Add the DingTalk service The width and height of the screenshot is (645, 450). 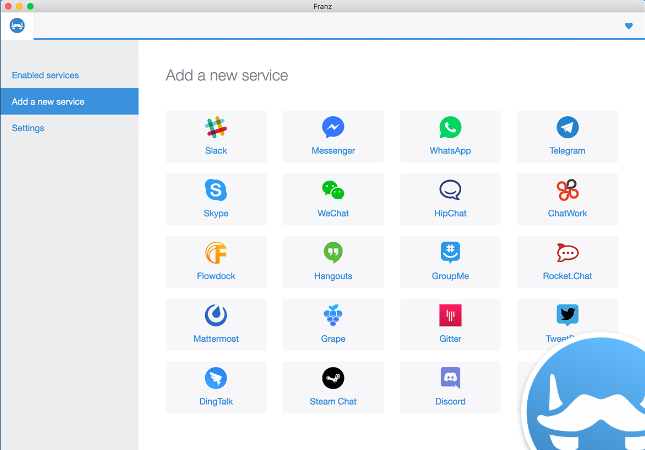(x=216, y=387)
